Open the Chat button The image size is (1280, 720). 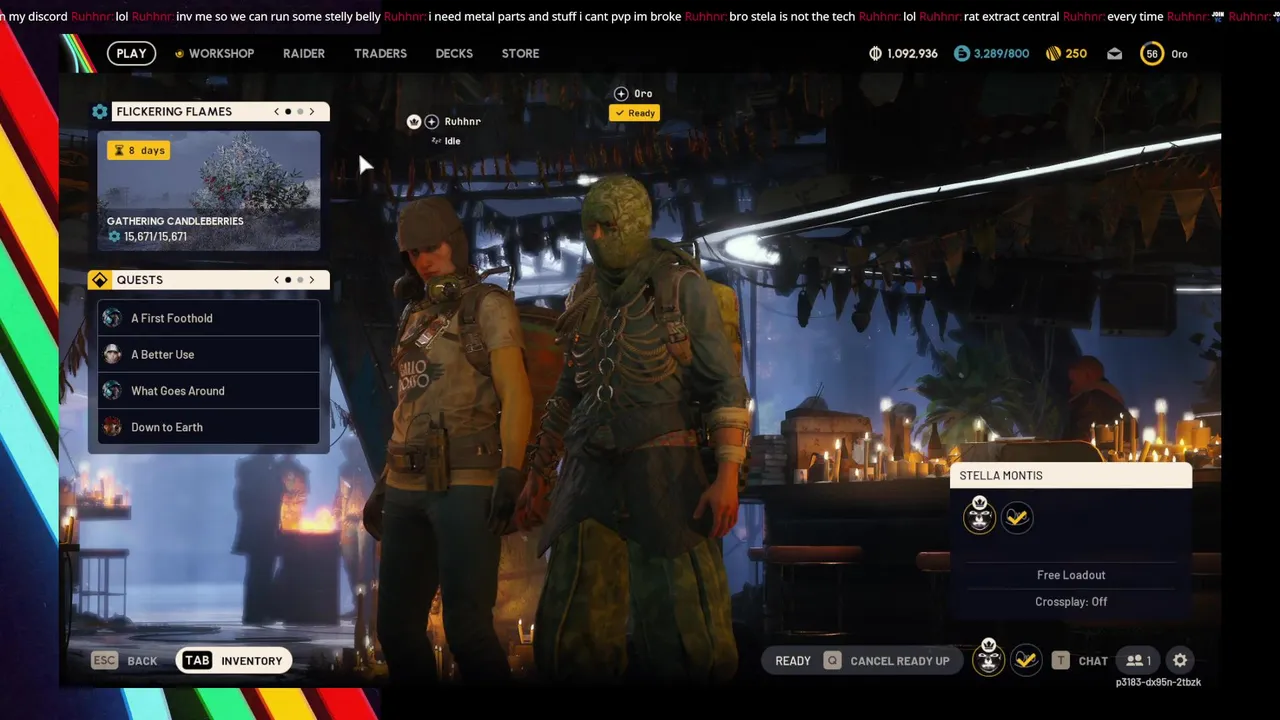[1081, 661]
